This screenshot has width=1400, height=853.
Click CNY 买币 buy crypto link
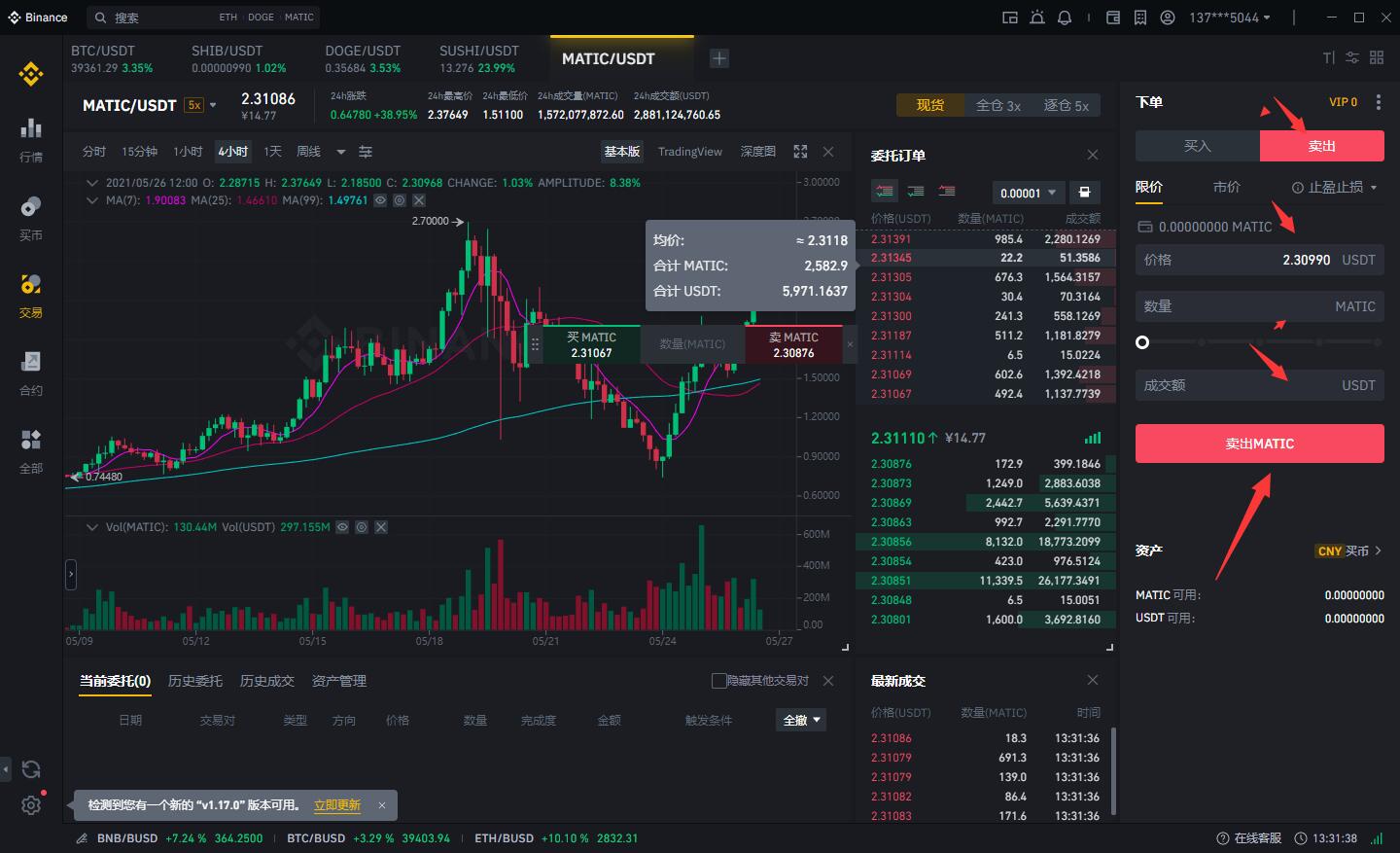pyautogui.click(x=1348, y=551)
